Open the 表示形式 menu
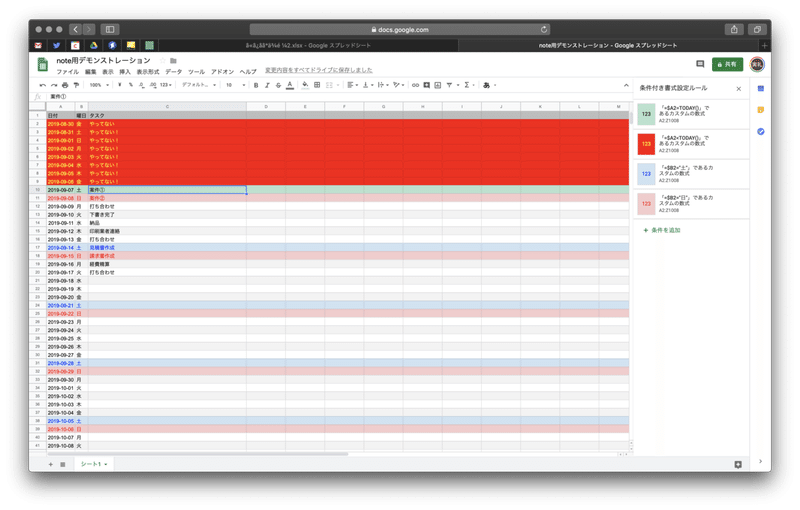 coord(147,72)
